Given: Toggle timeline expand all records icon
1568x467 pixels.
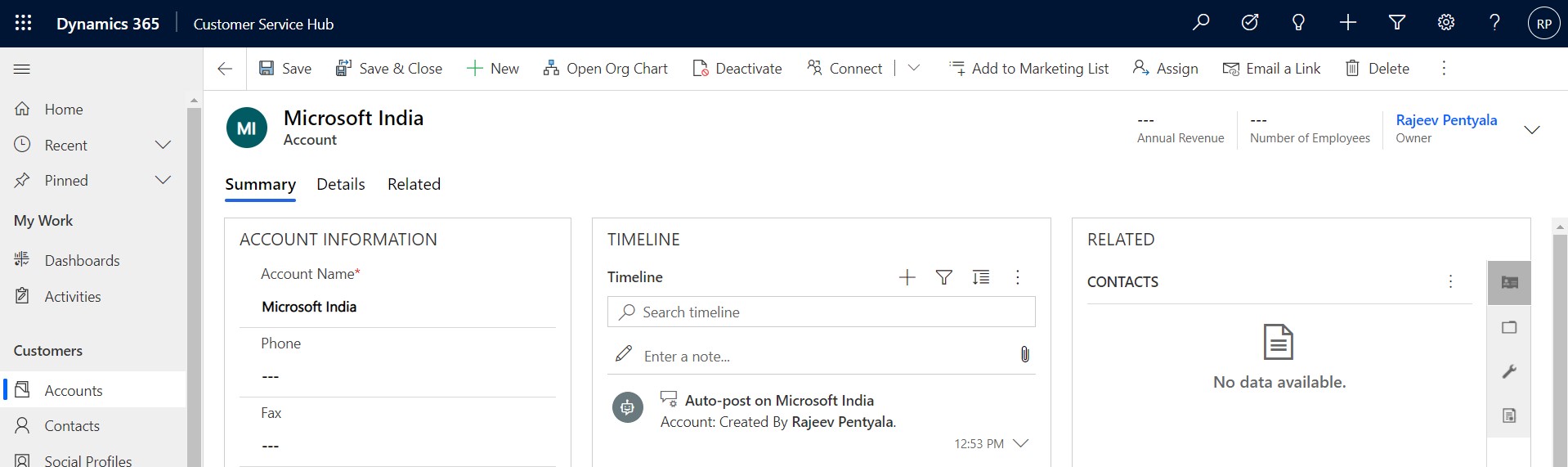Looking at the screenshot, I should [981, 277].
